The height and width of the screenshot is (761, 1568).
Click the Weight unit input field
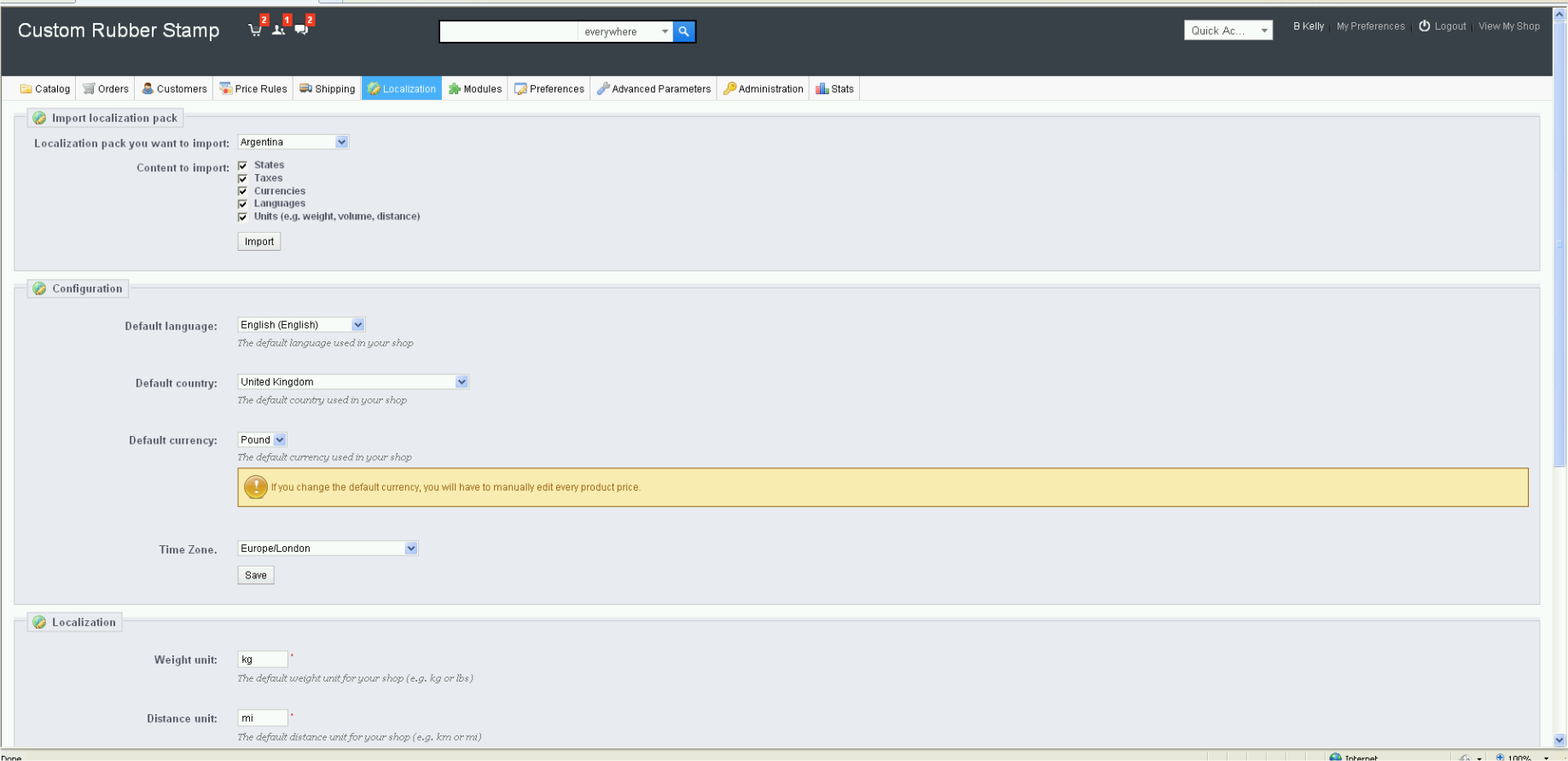coord(263,659)
